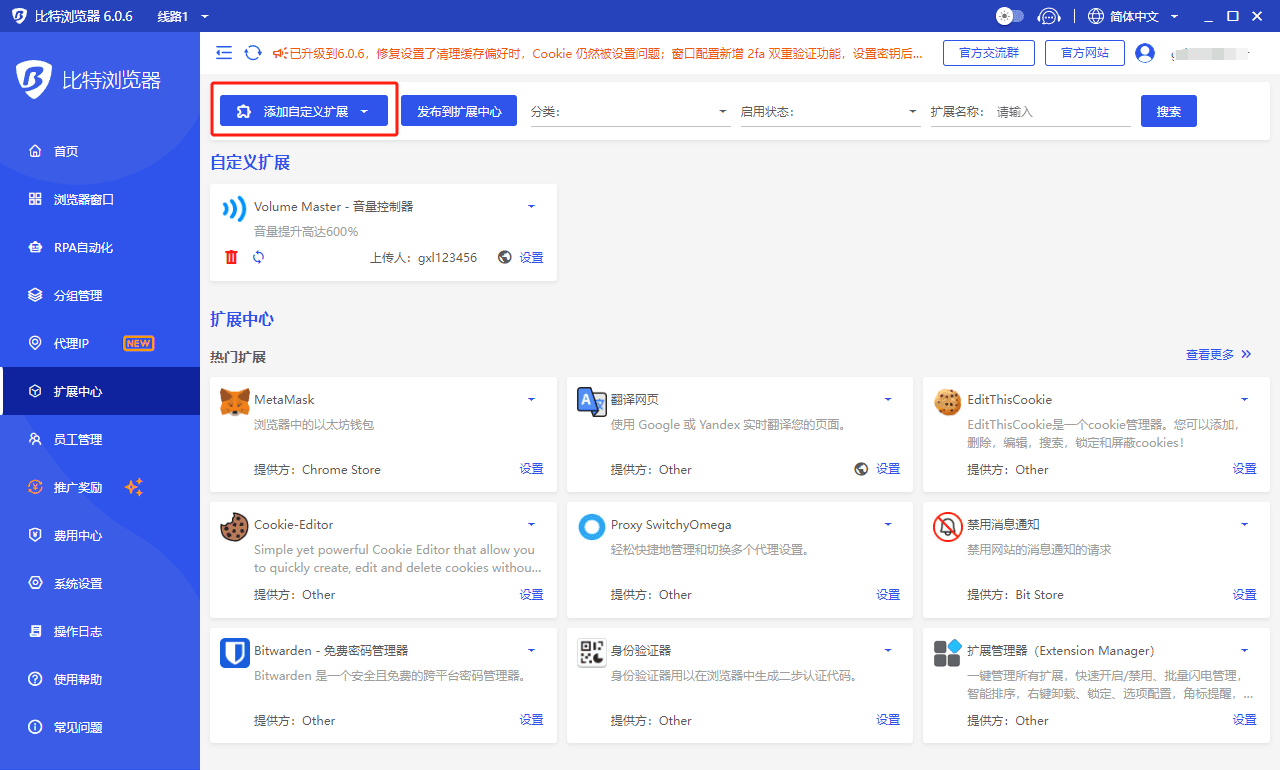The height and width of the screenshot is (770, 1280).
Task: Open 费用中心 in the sidebar
Action: [100, 535]
